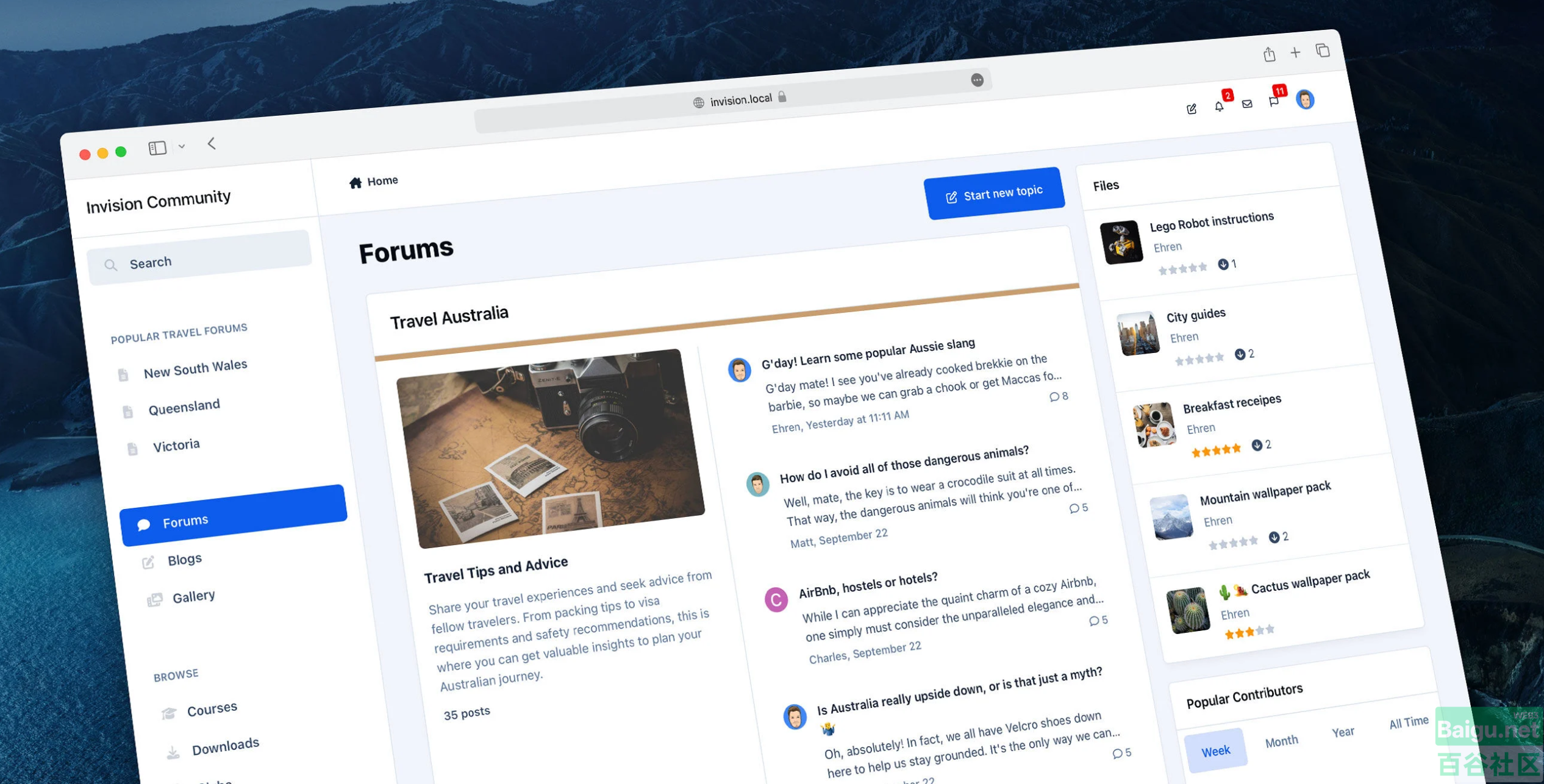Select the Week tab in Popular Contributors
The height and width of the screenshot is (784, 1544).
point(1215,750)
